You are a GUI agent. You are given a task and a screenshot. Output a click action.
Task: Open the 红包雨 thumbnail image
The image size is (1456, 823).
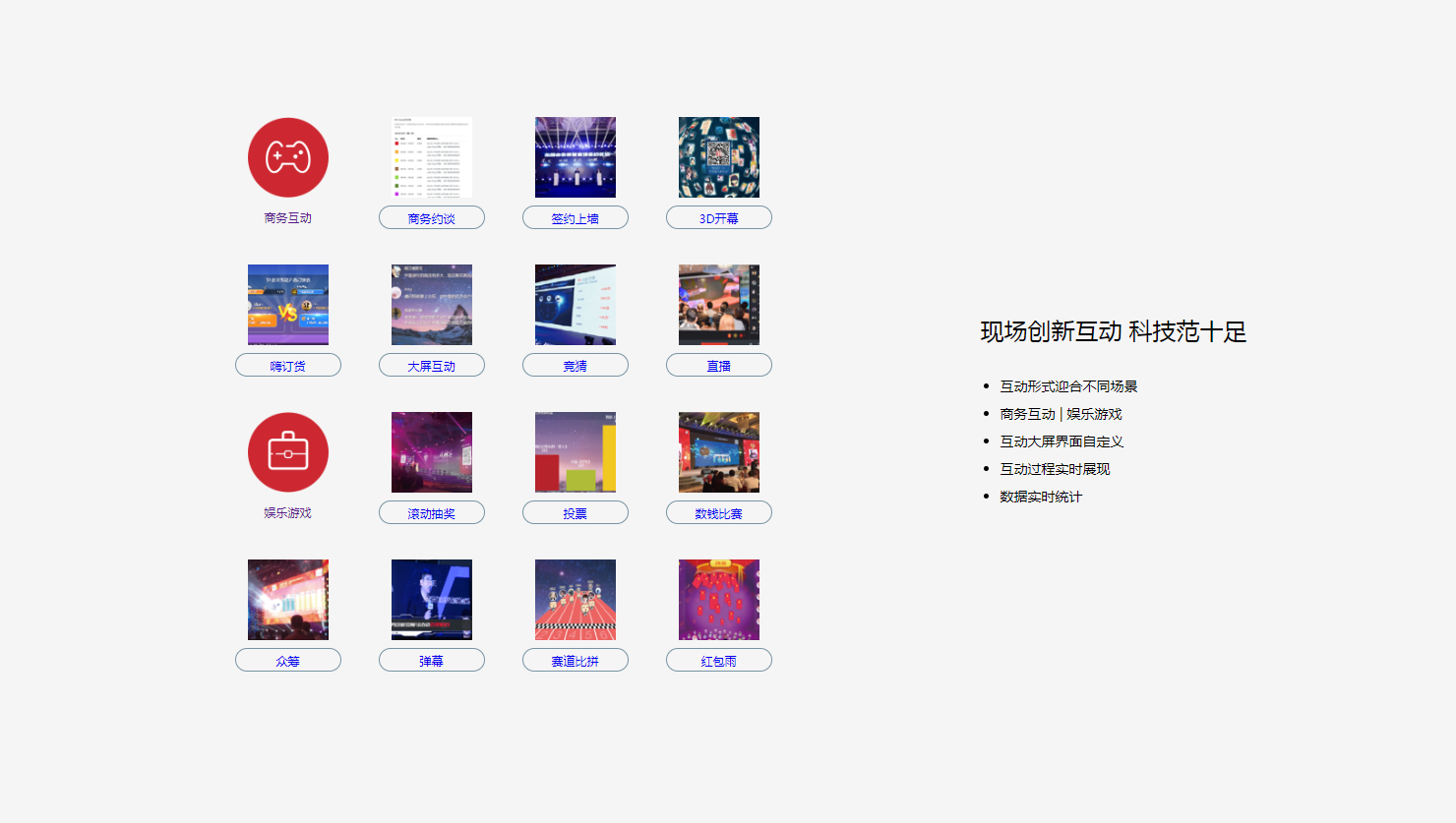click(719, 600)
